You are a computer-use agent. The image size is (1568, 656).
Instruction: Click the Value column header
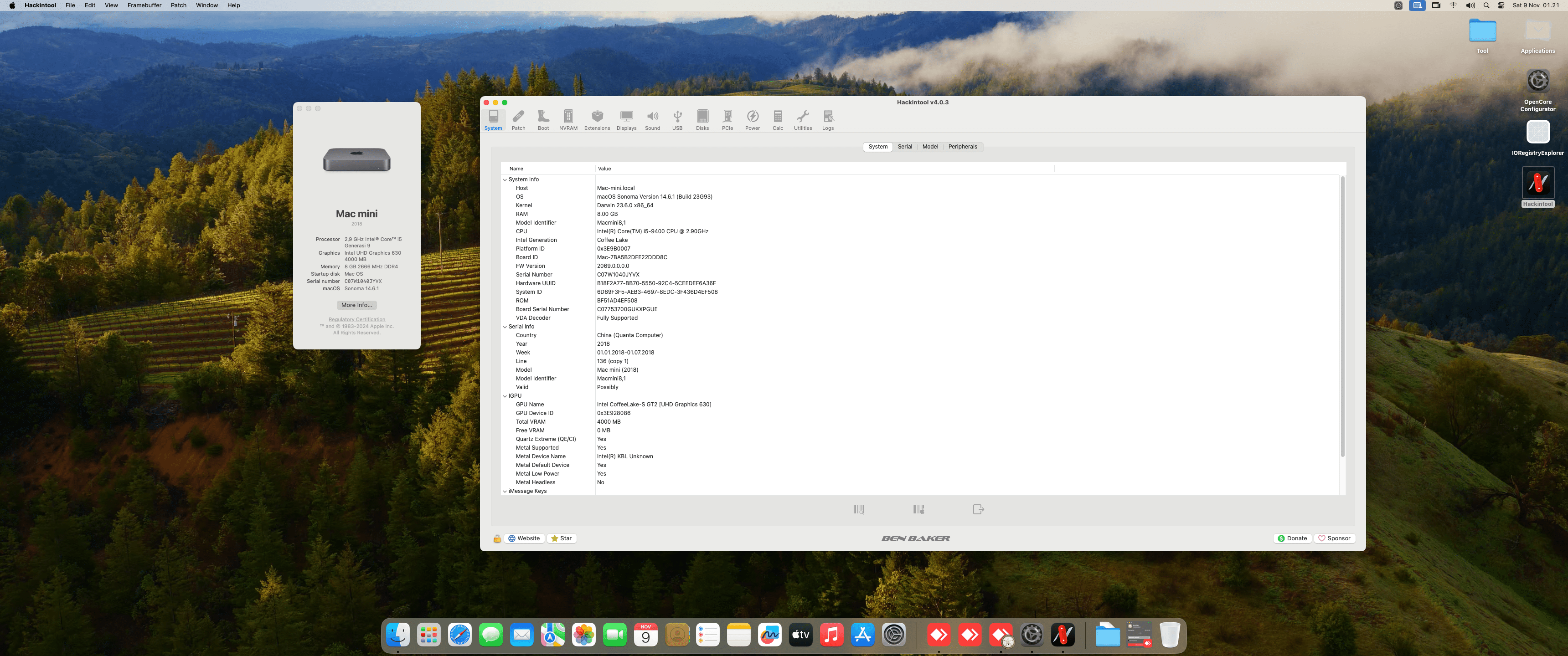click(824, 169)
